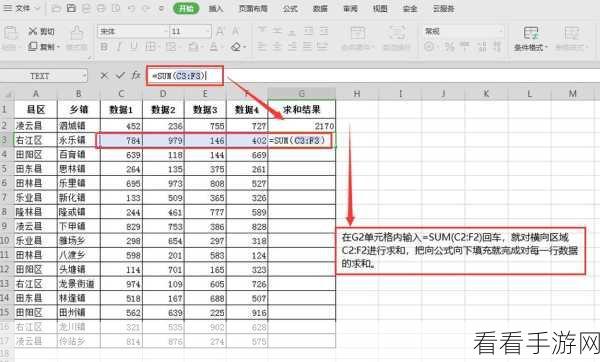Open the 文件 hamburger menu

7,8
